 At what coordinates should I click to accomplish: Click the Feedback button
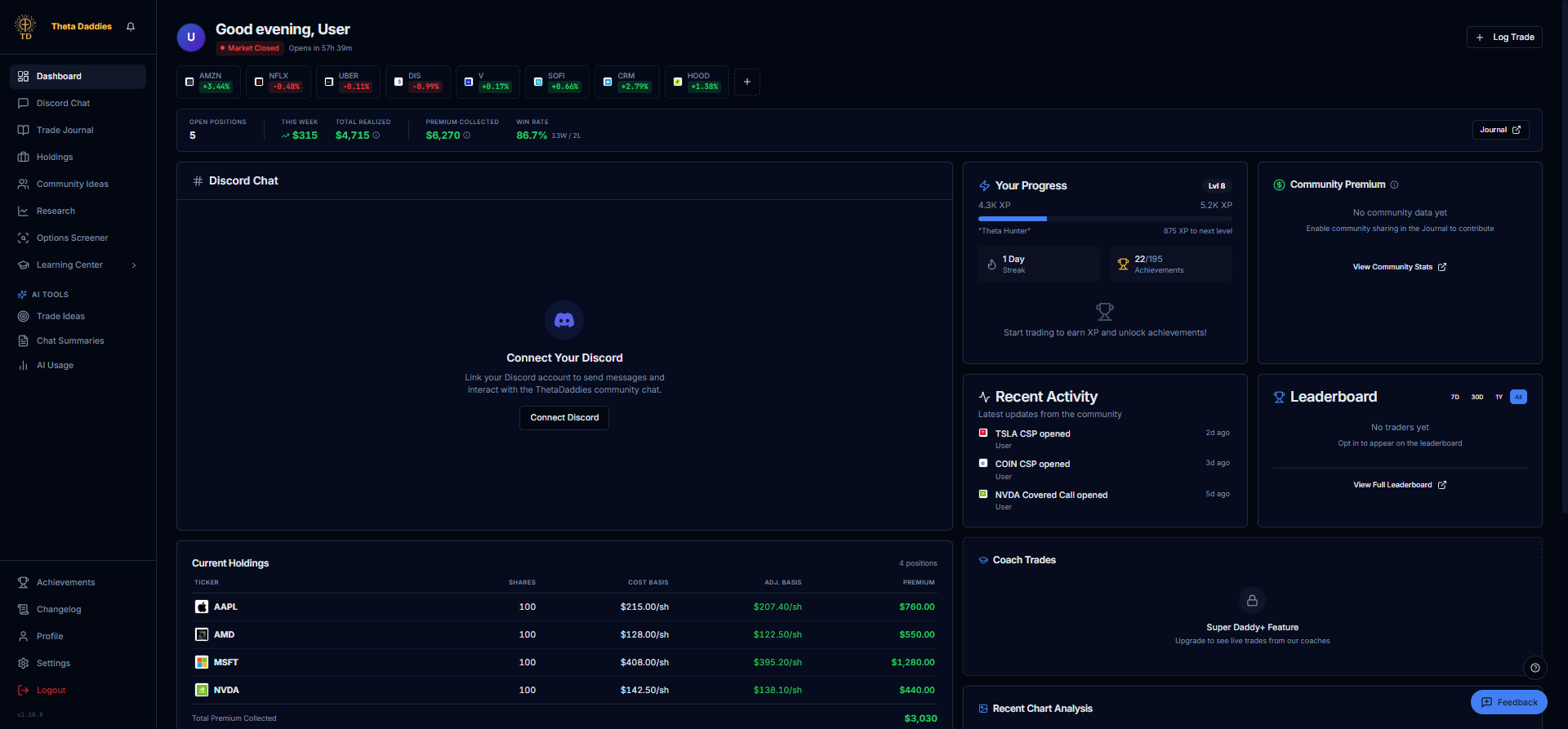tap(1508, 702)
